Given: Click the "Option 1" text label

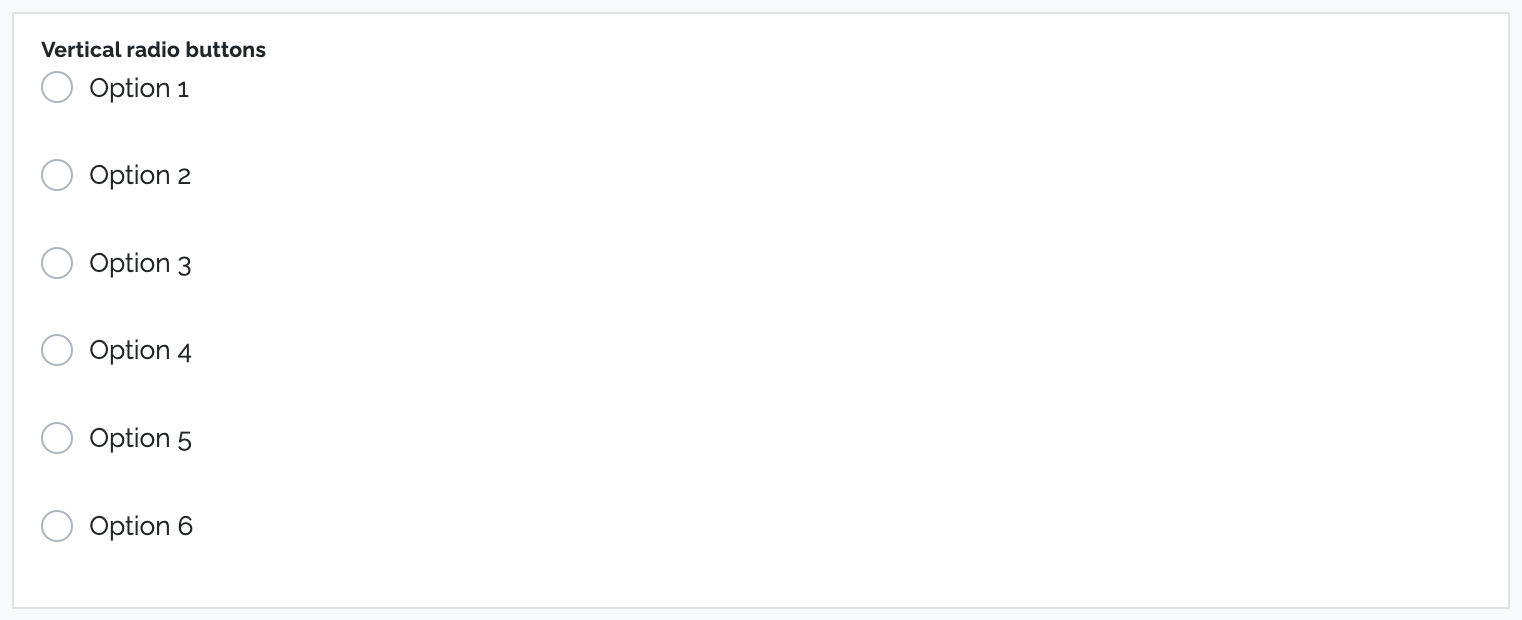Looking at the screenshot, I should pos(139,88).
